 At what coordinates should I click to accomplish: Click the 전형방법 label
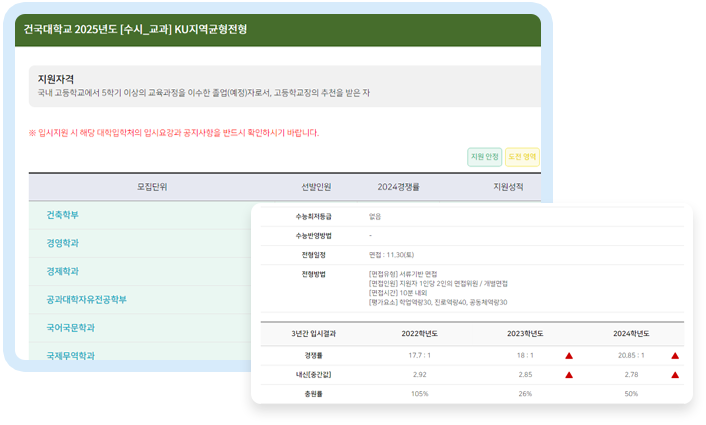[313, 274]
